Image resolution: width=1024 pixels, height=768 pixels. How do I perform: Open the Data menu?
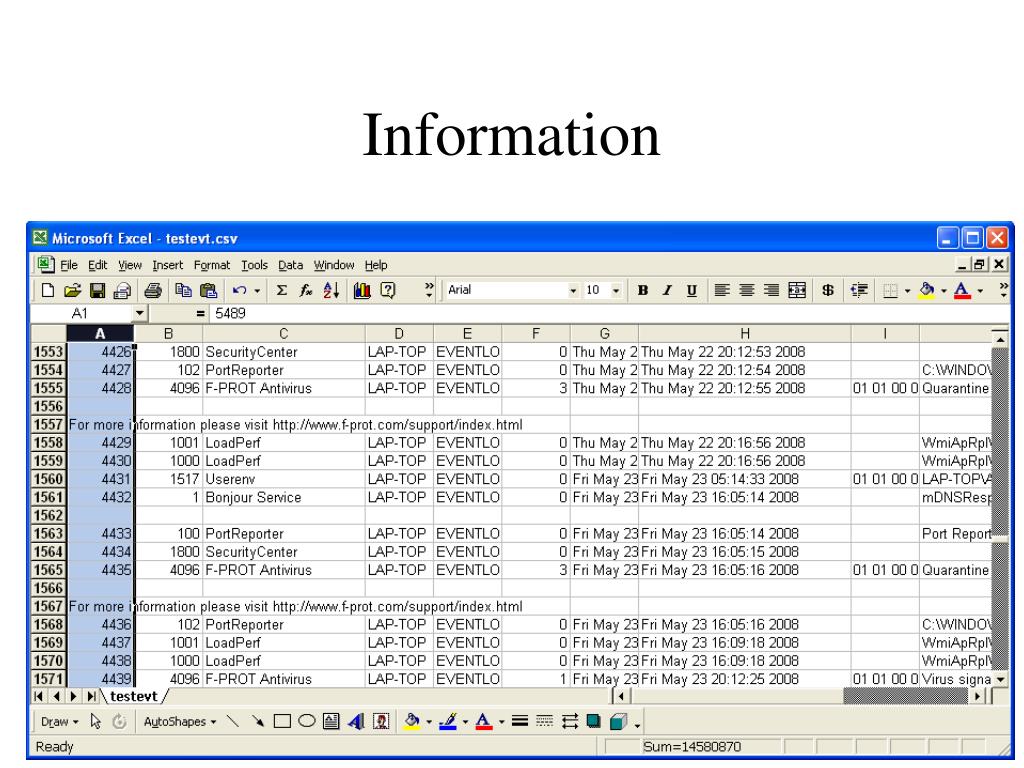[x=291, y=265]
